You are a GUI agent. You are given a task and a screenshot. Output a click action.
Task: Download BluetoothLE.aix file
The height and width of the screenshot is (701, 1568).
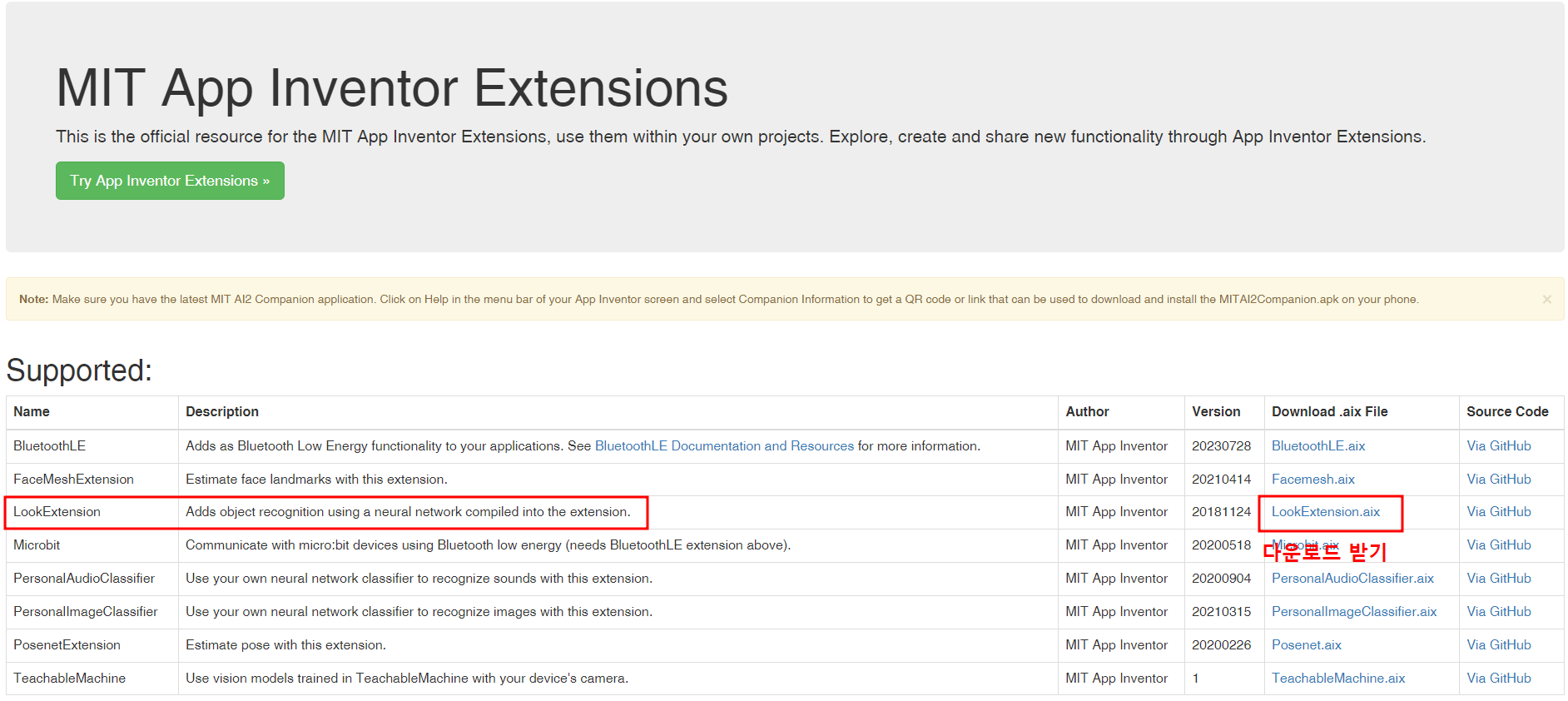coord(1318,446)
